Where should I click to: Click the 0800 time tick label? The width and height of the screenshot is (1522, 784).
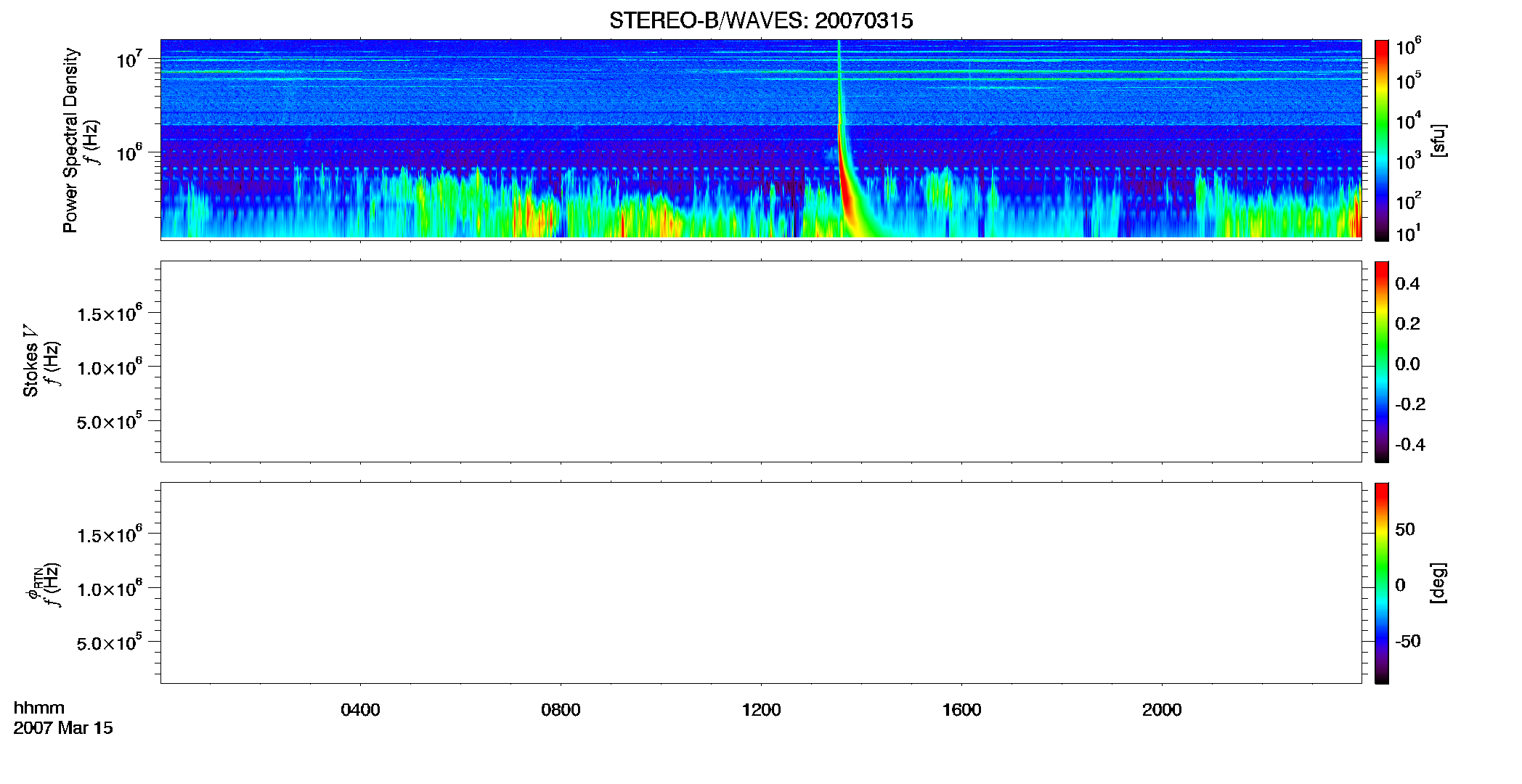tap(561, 710)
